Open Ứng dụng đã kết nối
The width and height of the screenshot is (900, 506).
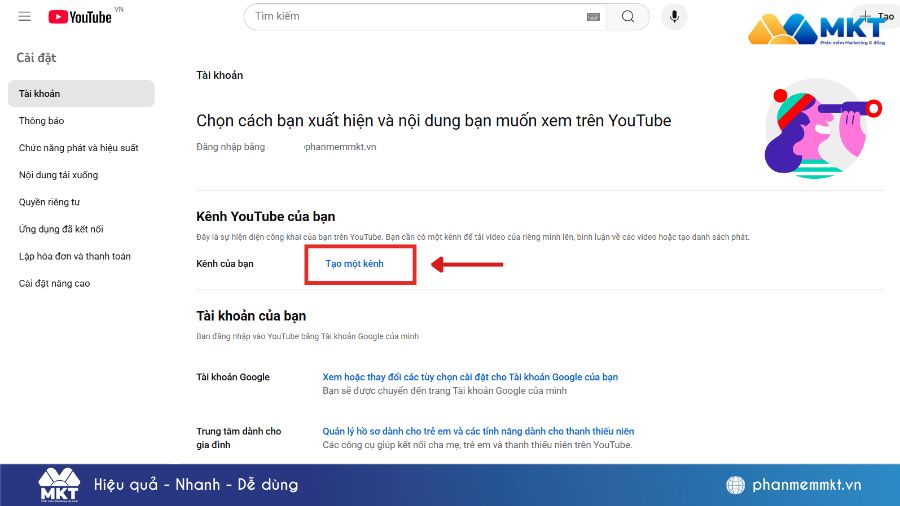coord(61,229)
